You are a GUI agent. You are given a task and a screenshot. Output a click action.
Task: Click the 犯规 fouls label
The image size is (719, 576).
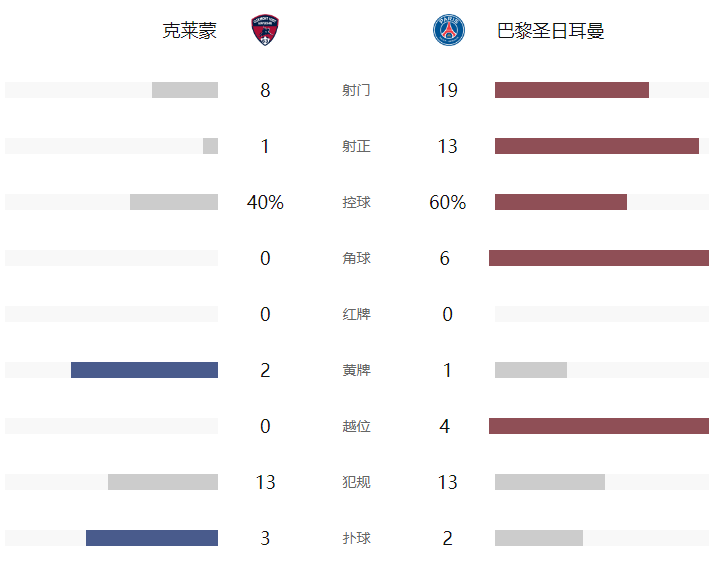[356, 482]
